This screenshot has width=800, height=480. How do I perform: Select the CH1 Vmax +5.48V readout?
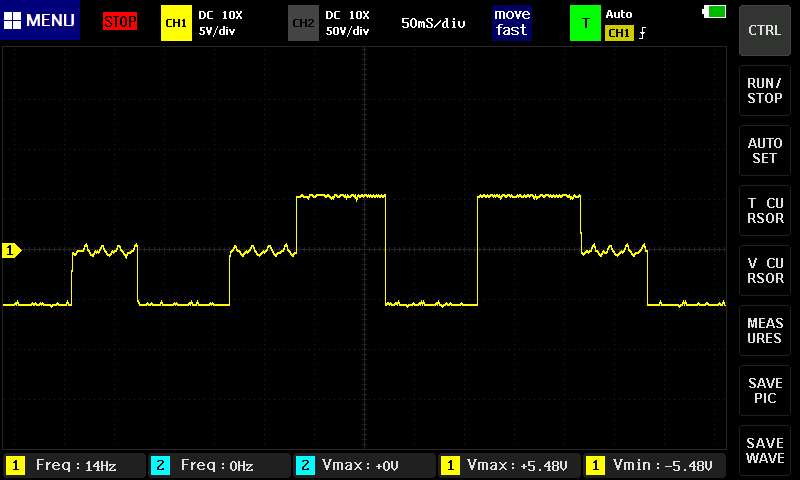508,466
